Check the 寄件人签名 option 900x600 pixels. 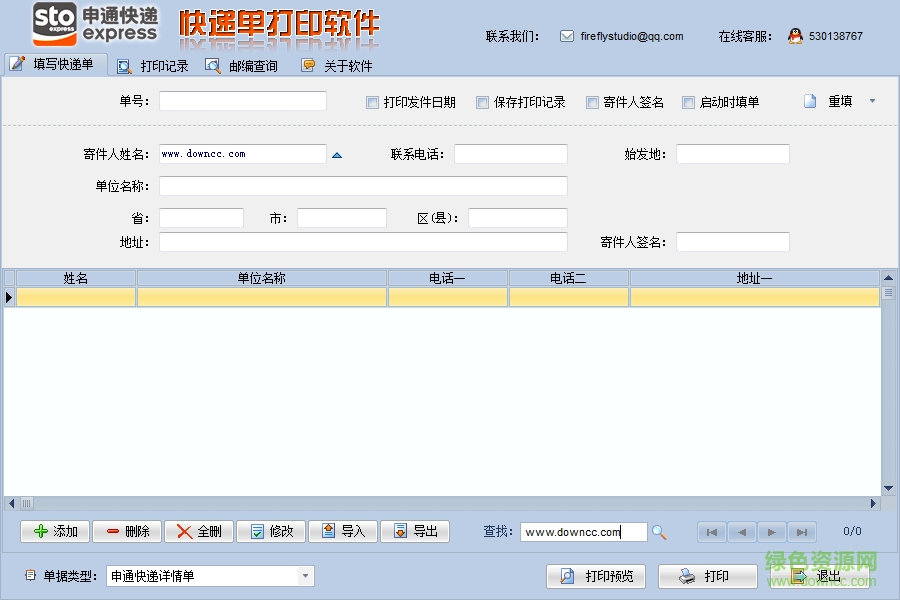click(592, 102)
